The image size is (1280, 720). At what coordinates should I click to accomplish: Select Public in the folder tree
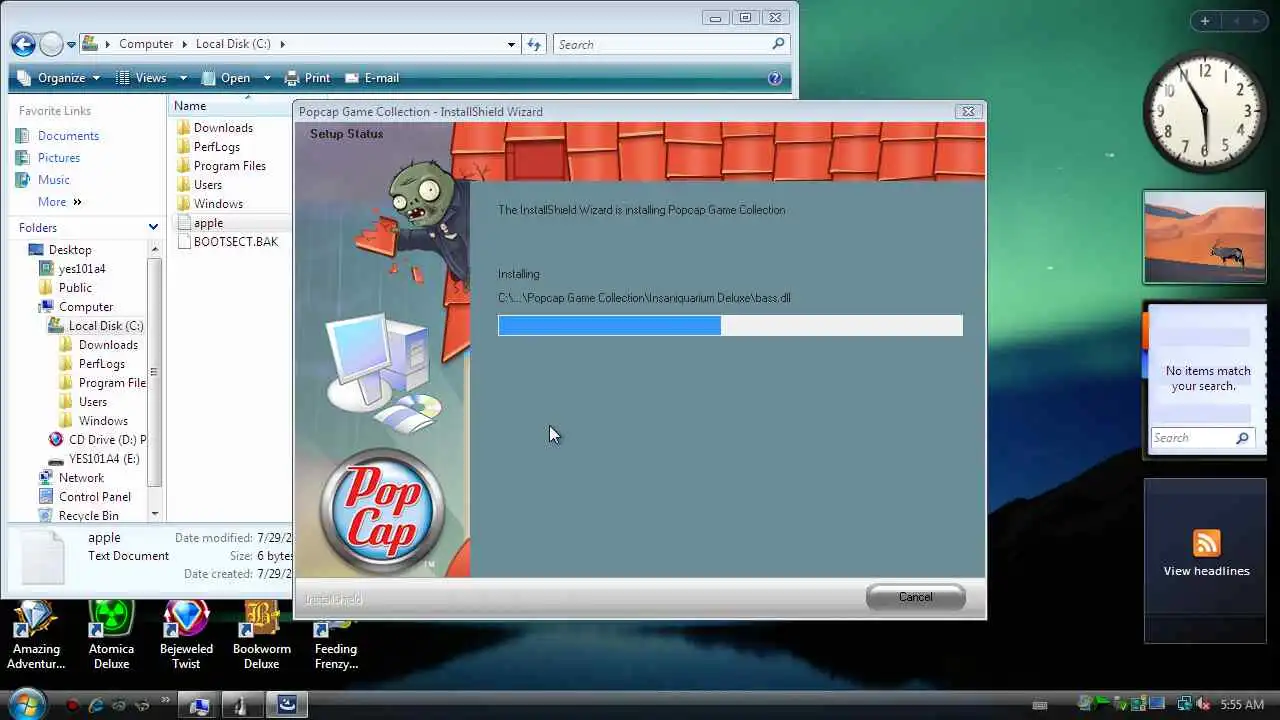click(x=66, y=288)
